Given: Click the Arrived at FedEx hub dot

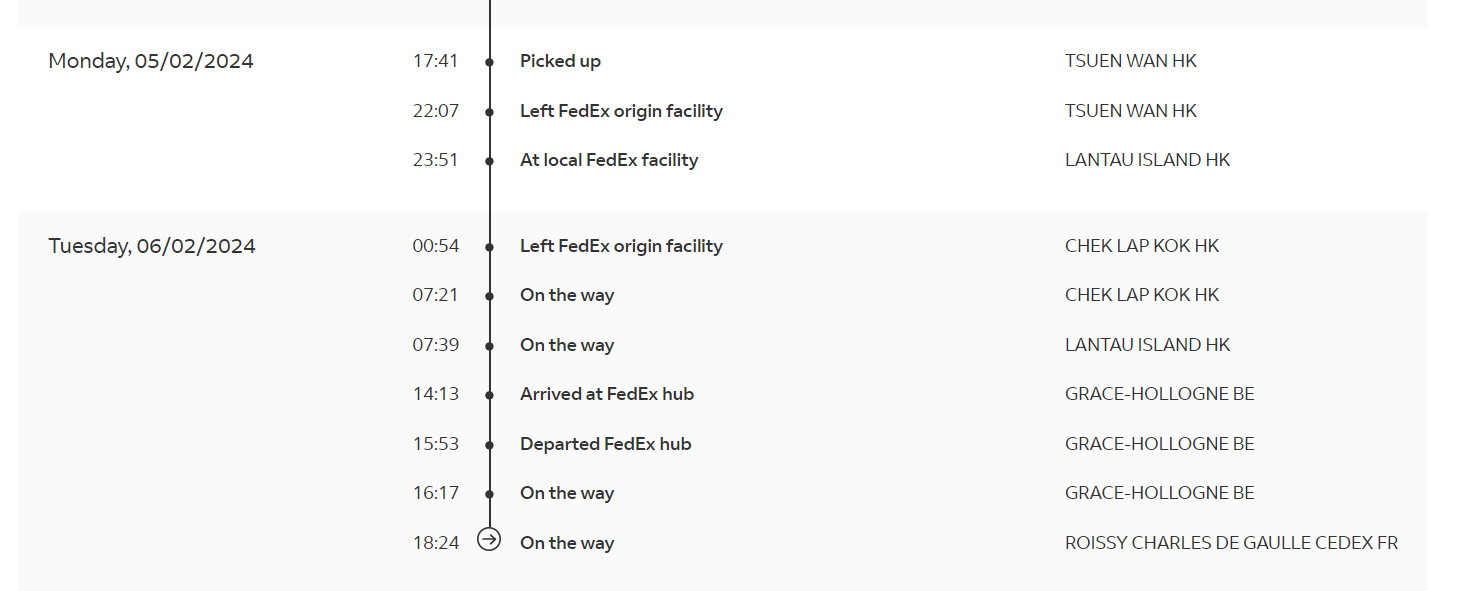Looking at the screenshot, I should [x=490, y=395].
